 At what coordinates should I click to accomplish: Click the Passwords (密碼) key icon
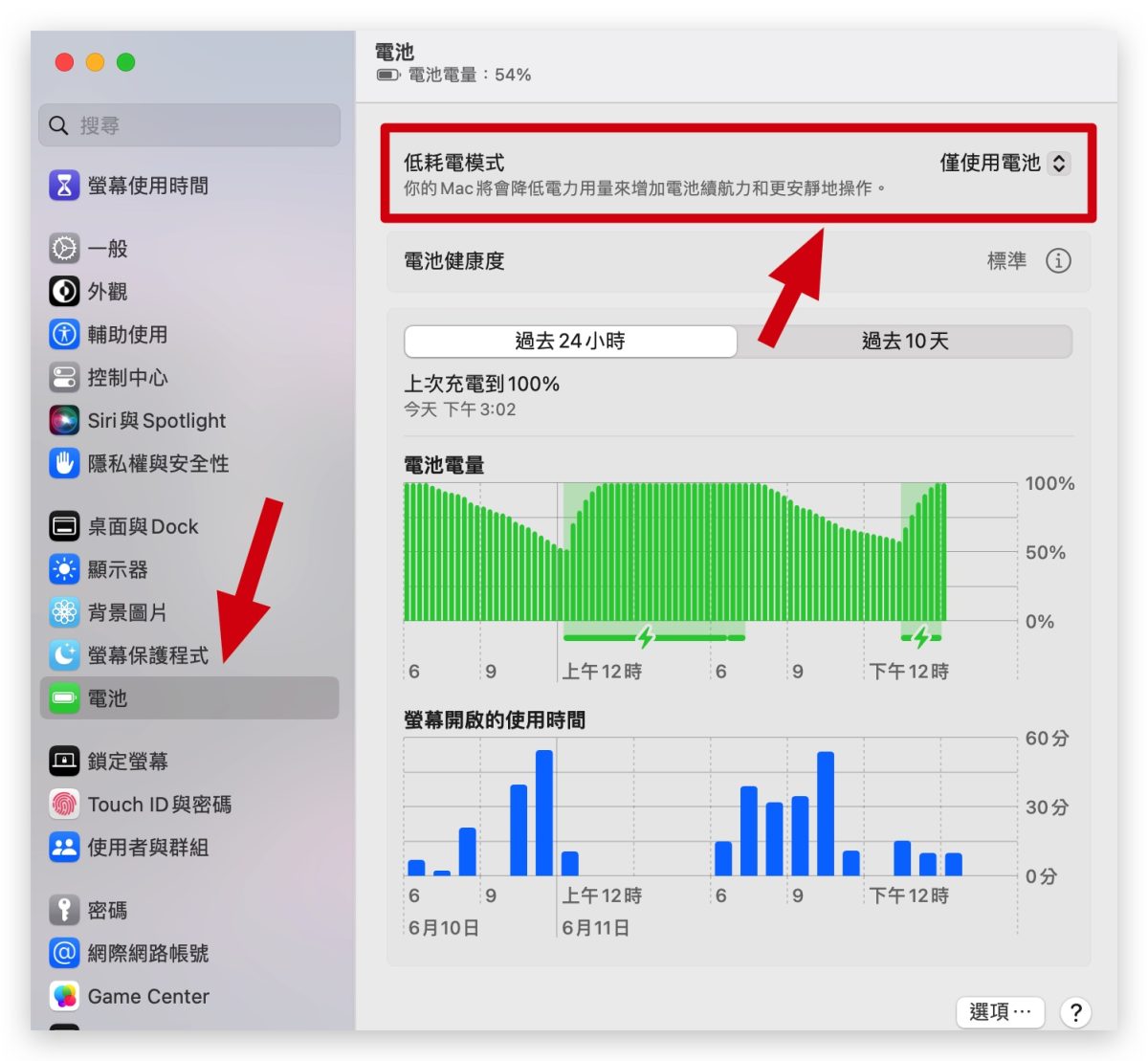click(64, 910)
